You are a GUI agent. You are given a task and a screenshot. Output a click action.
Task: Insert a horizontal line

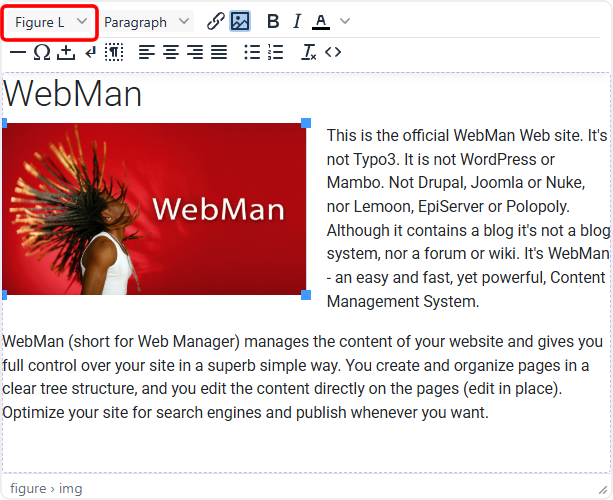[17, 52]
